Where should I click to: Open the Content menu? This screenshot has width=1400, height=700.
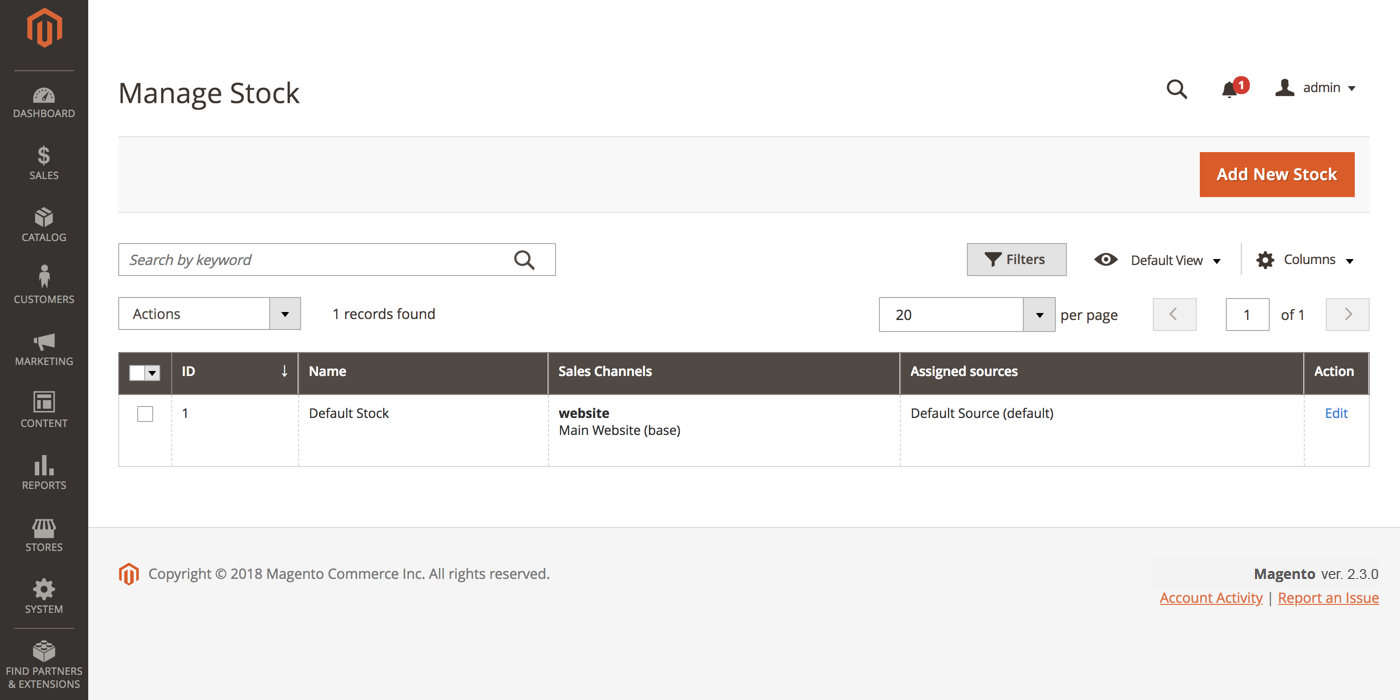pos(44,412)
